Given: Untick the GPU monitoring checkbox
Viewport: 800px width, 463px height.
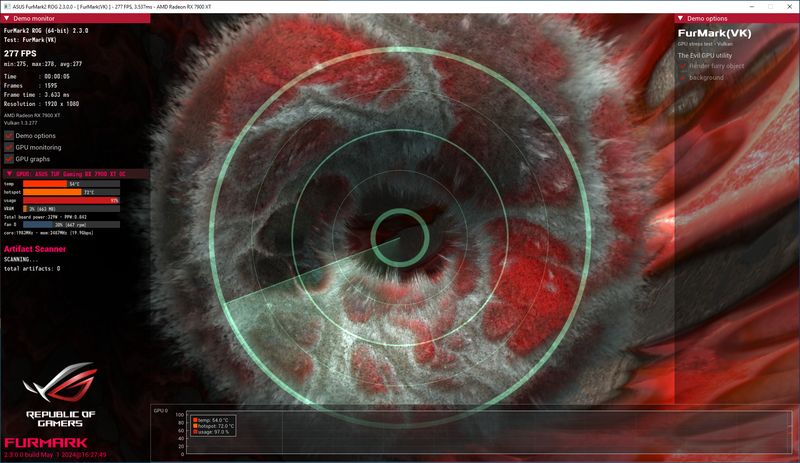Looking at the screenshot, I should coord(9,147).
